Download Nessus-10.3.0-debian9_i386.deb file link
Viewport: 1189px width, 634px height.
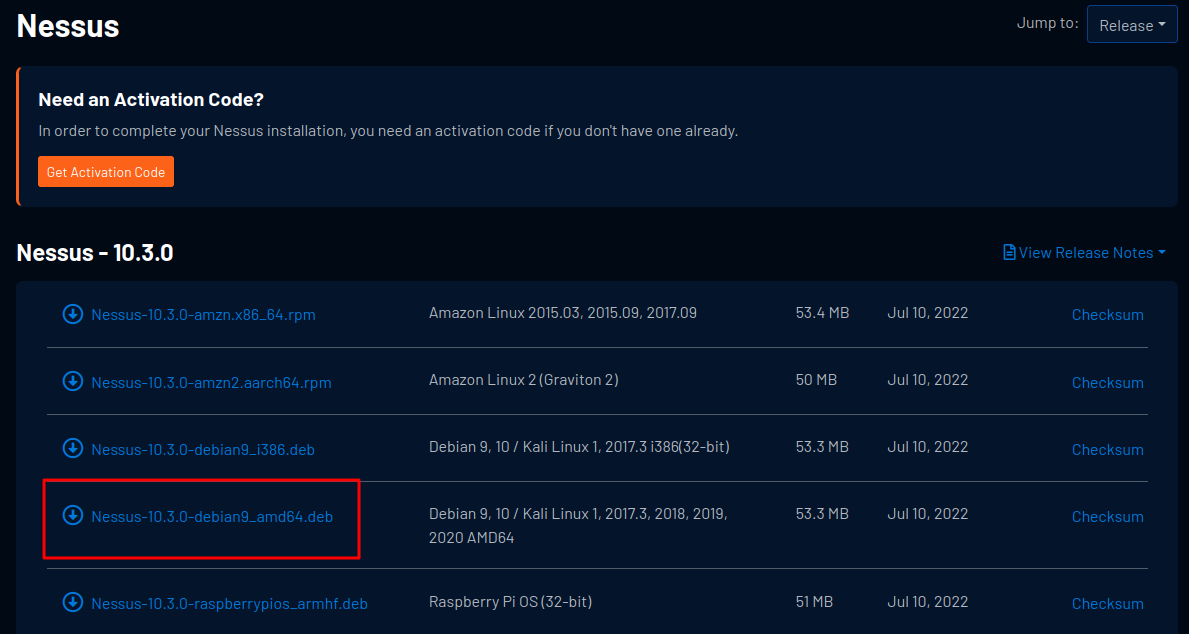[202, 450]
